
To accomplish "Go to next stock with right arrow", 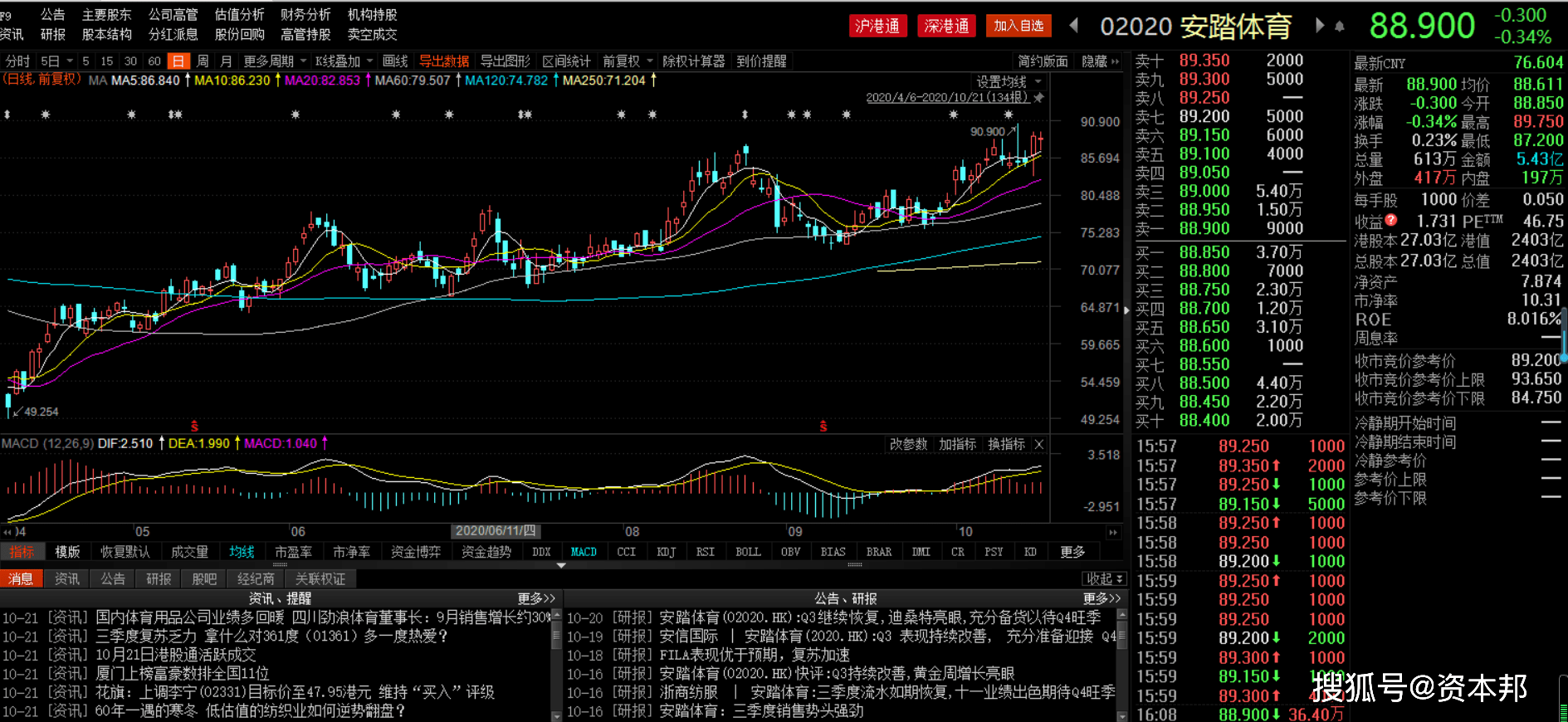I will (1320, 26).
